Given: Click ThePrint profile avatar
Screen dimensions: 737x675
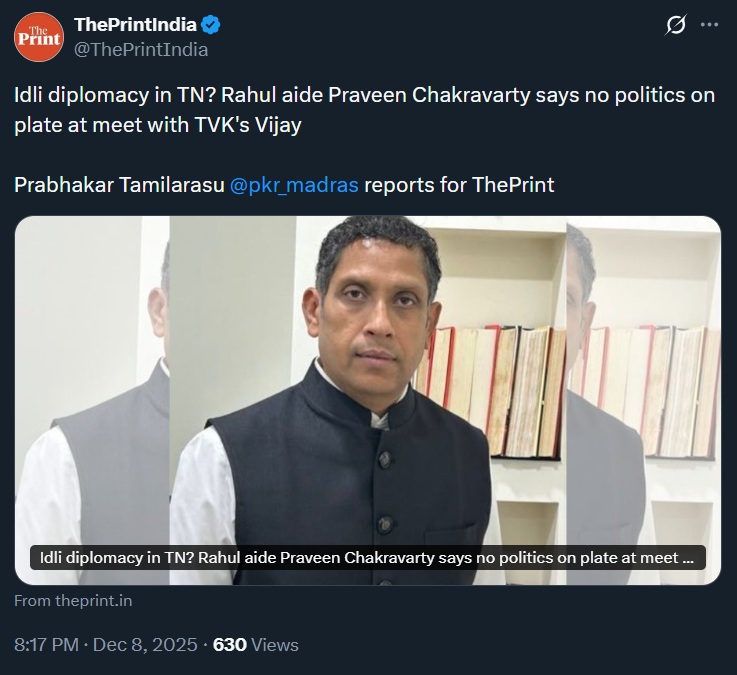Looking at the screenshot, I should (38, 37).
